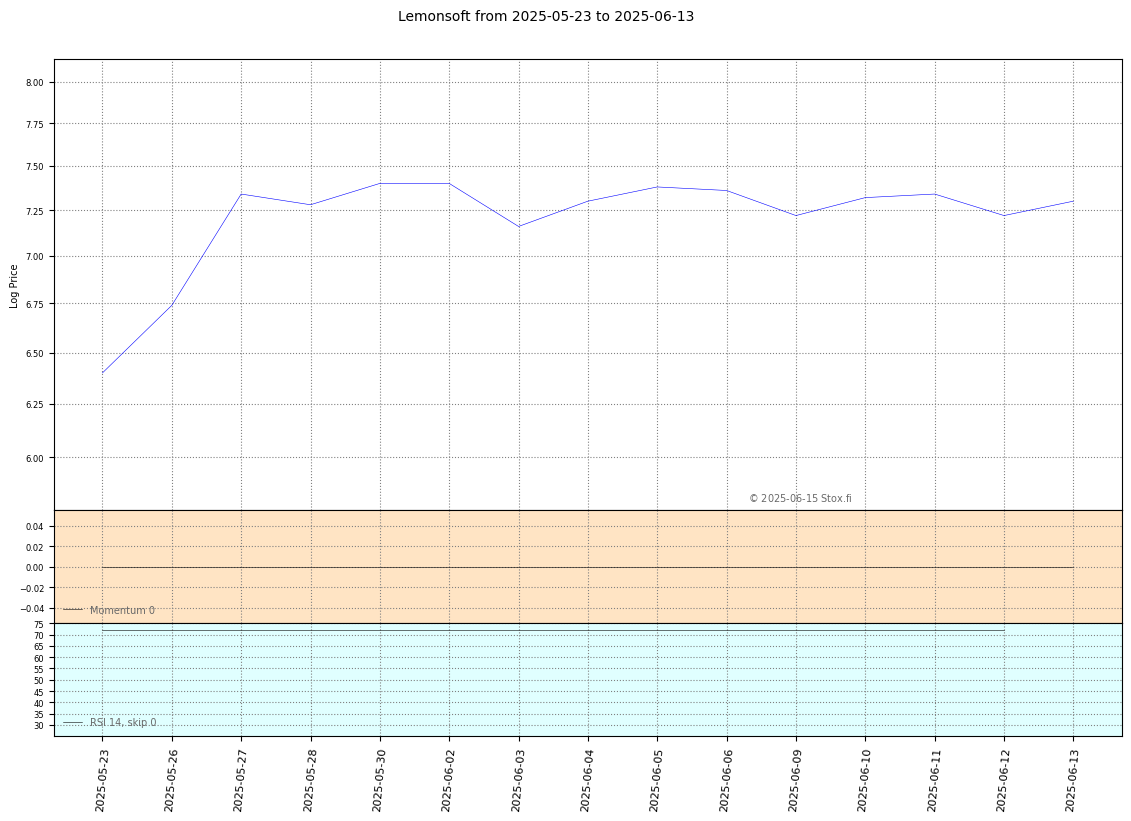Click the 6.25 log price tick label
1131x821 pixels.
coord(35,405)
